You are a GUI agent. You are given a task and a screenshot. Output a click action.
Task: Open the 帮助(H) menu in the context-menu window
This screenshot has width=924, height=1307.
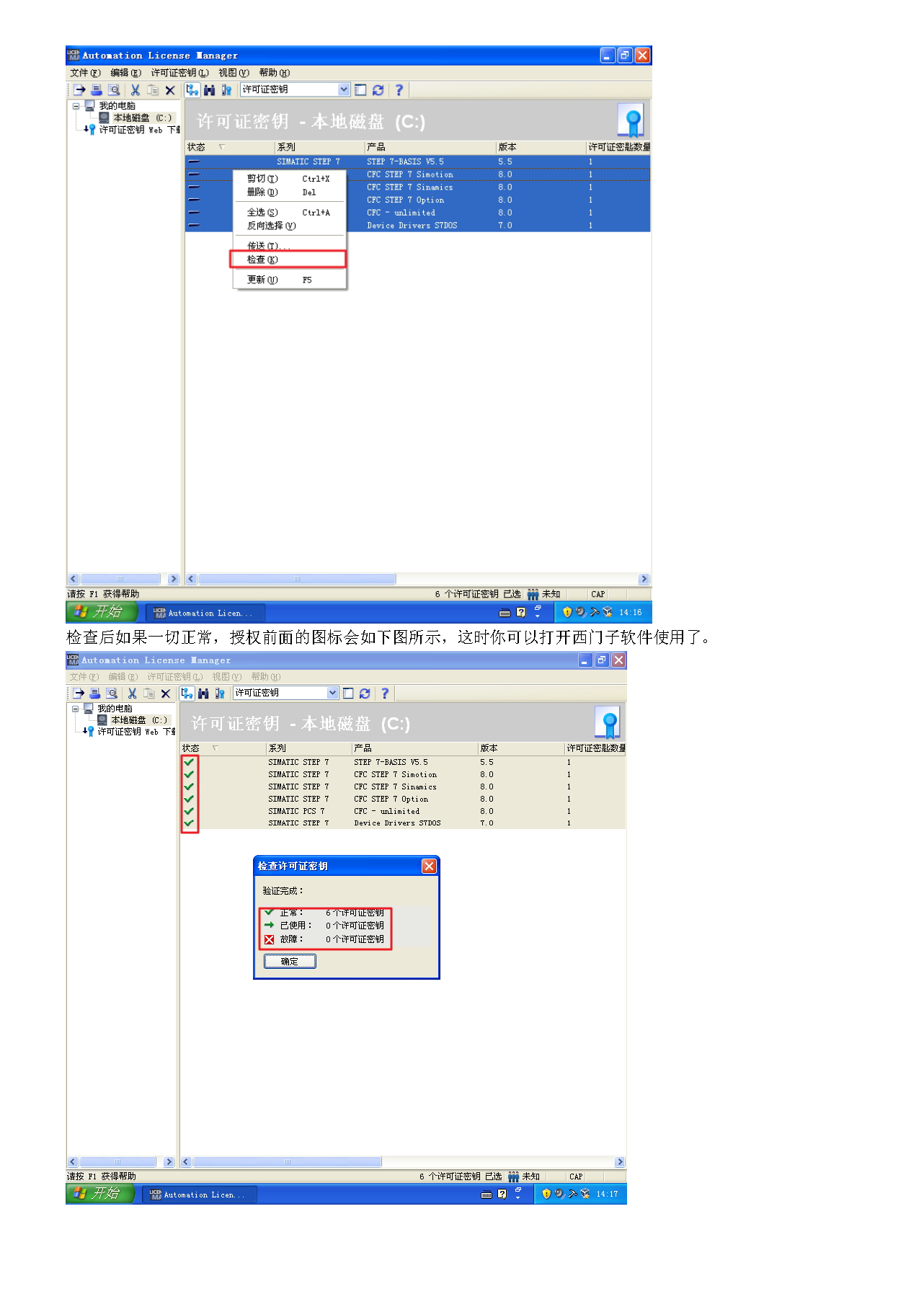(x=274, y=73)
